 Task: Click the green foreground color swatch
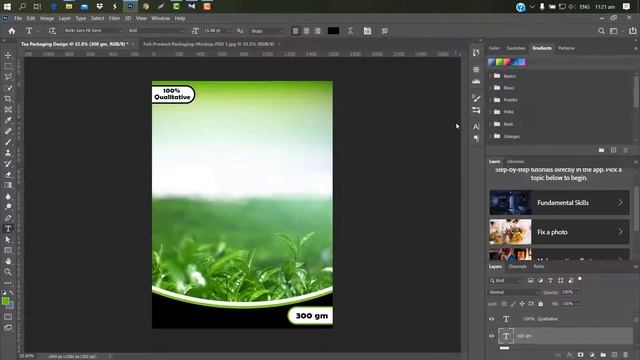tap(5, 301)
